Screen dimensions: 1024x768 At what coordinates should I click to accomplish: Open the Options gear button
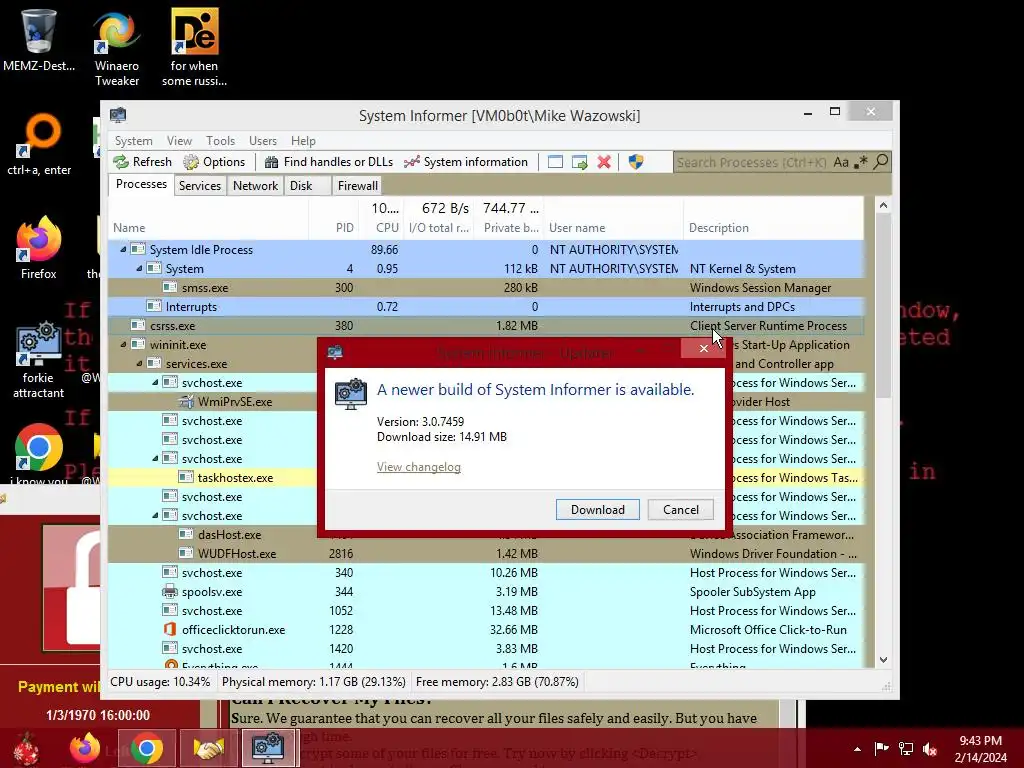(214, 162)
